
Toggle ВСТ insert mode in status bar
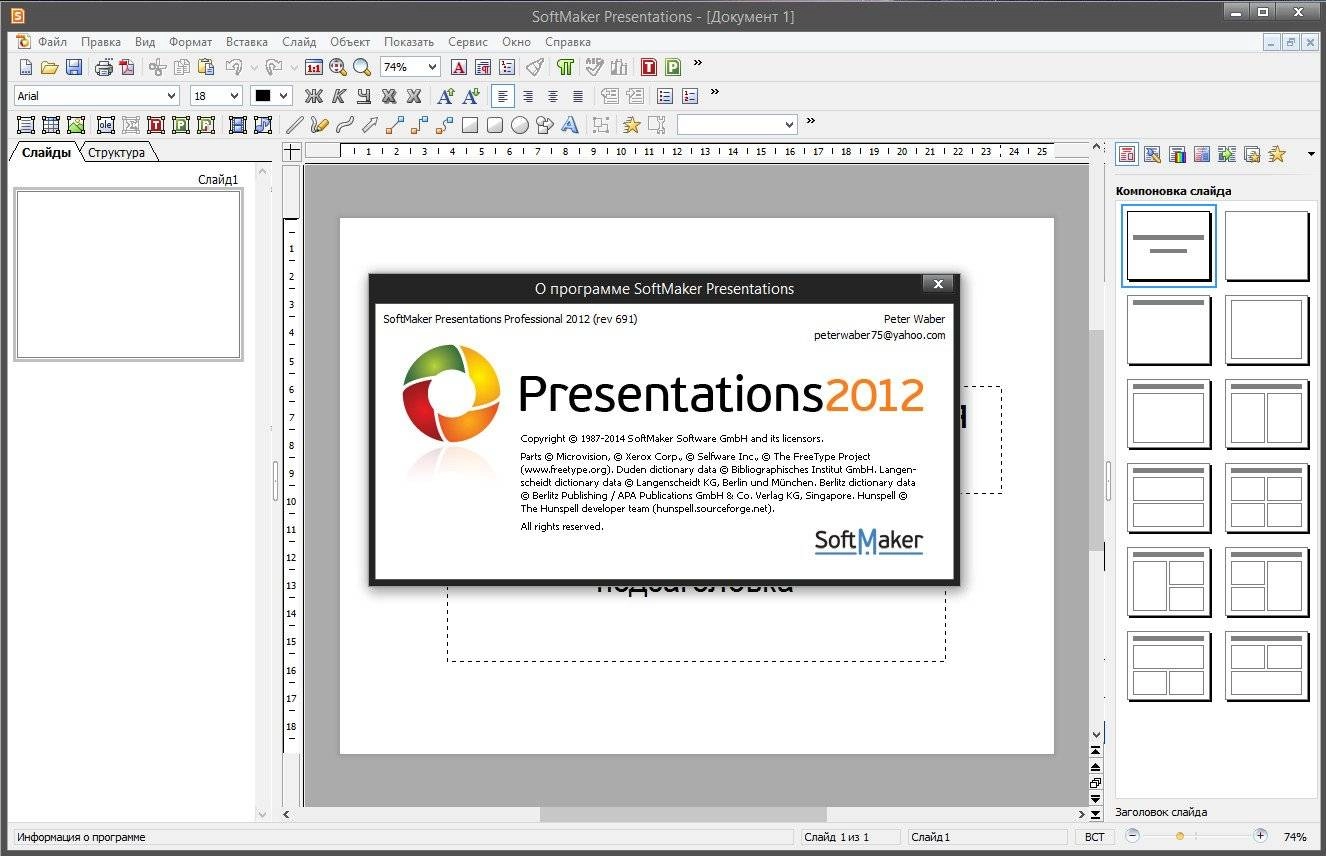point(1095,837)
